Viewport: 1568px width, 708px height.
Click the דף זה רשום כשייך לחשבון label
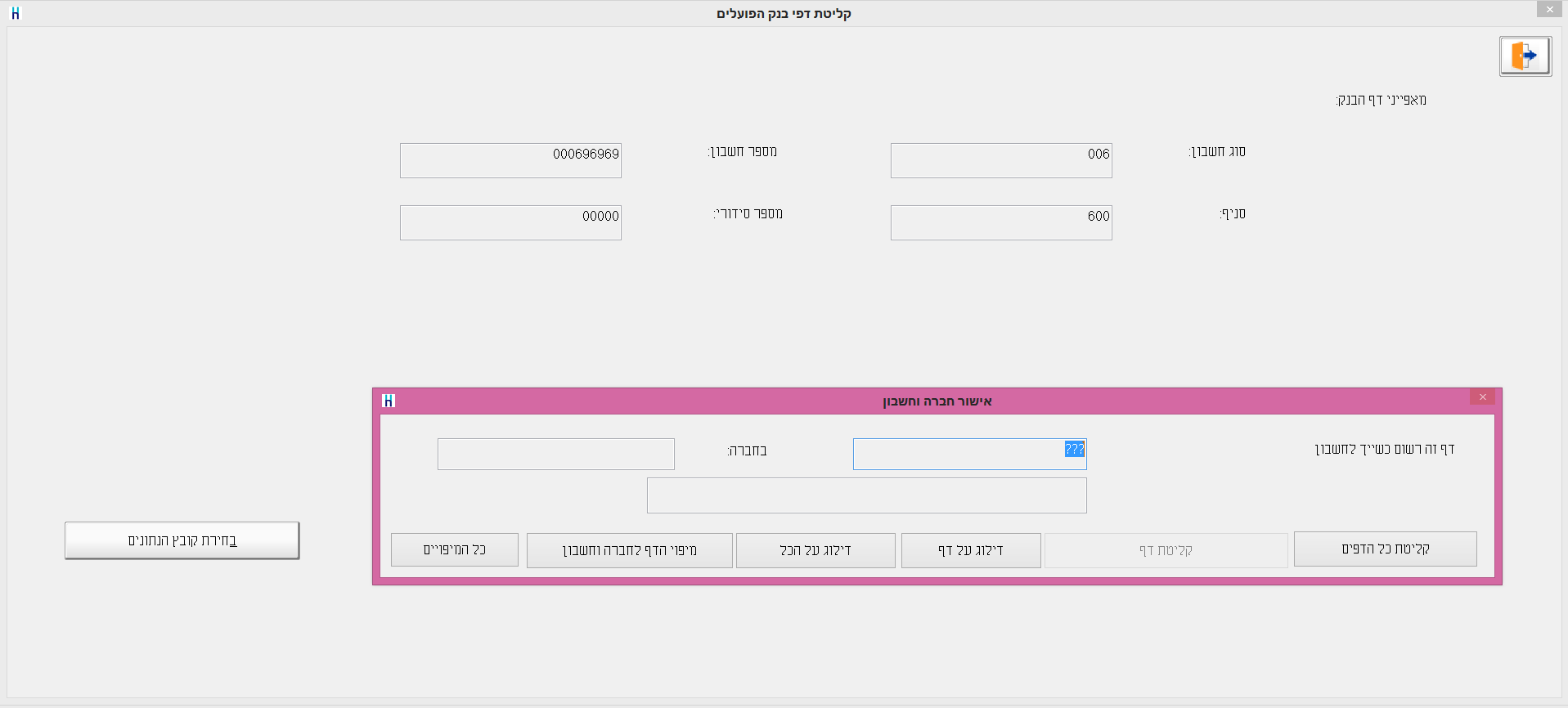click(1384, 449)
